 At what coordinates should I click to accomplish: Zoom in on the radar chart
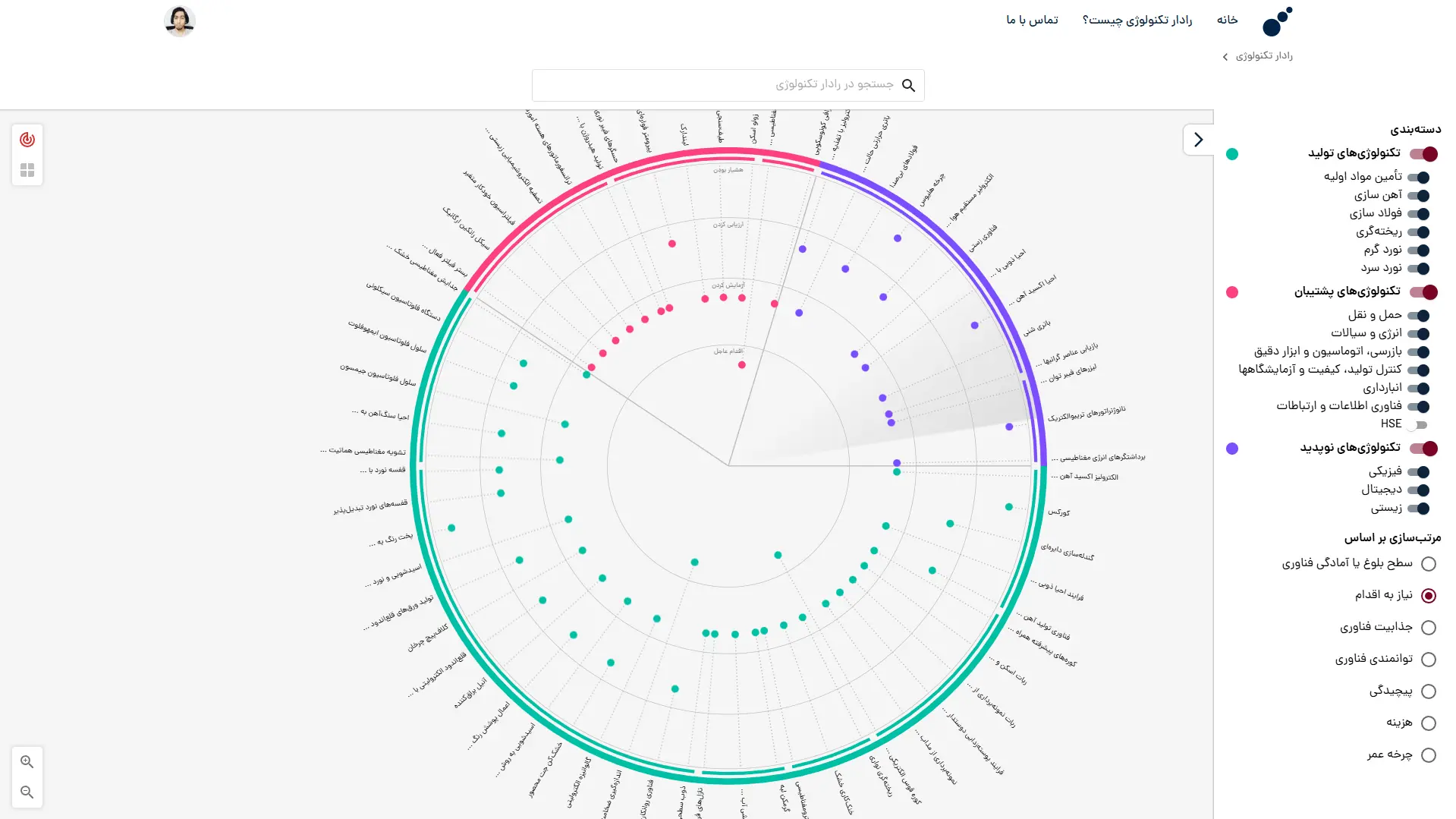[x=27, y=761]
